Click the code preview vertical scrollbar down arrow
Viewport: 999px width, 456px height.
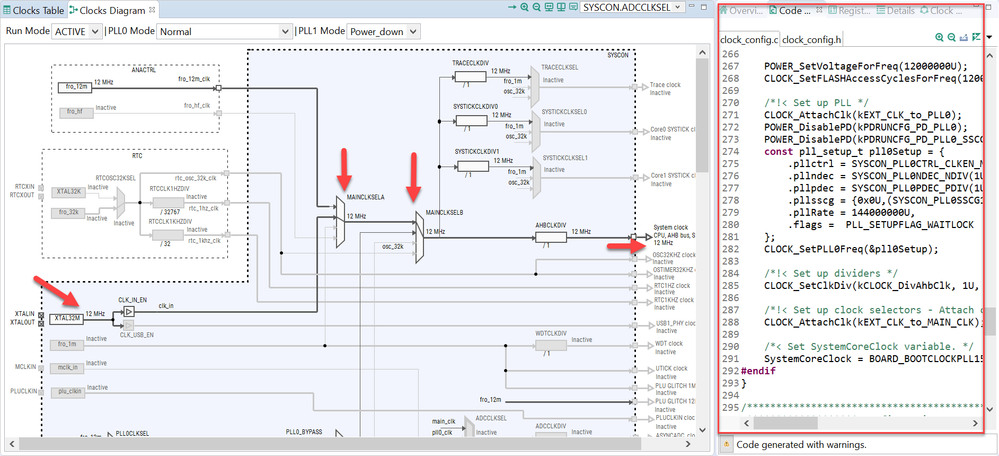coord(989,409)
